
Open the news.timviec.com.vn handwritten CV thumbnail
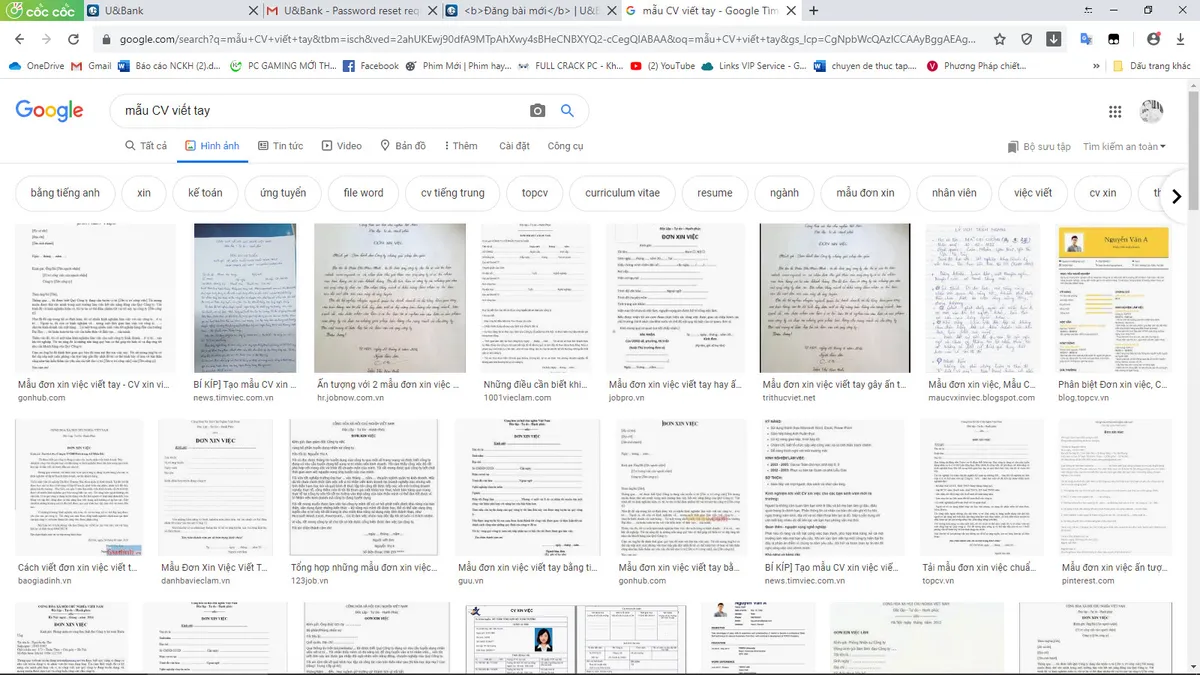[244, 298]
